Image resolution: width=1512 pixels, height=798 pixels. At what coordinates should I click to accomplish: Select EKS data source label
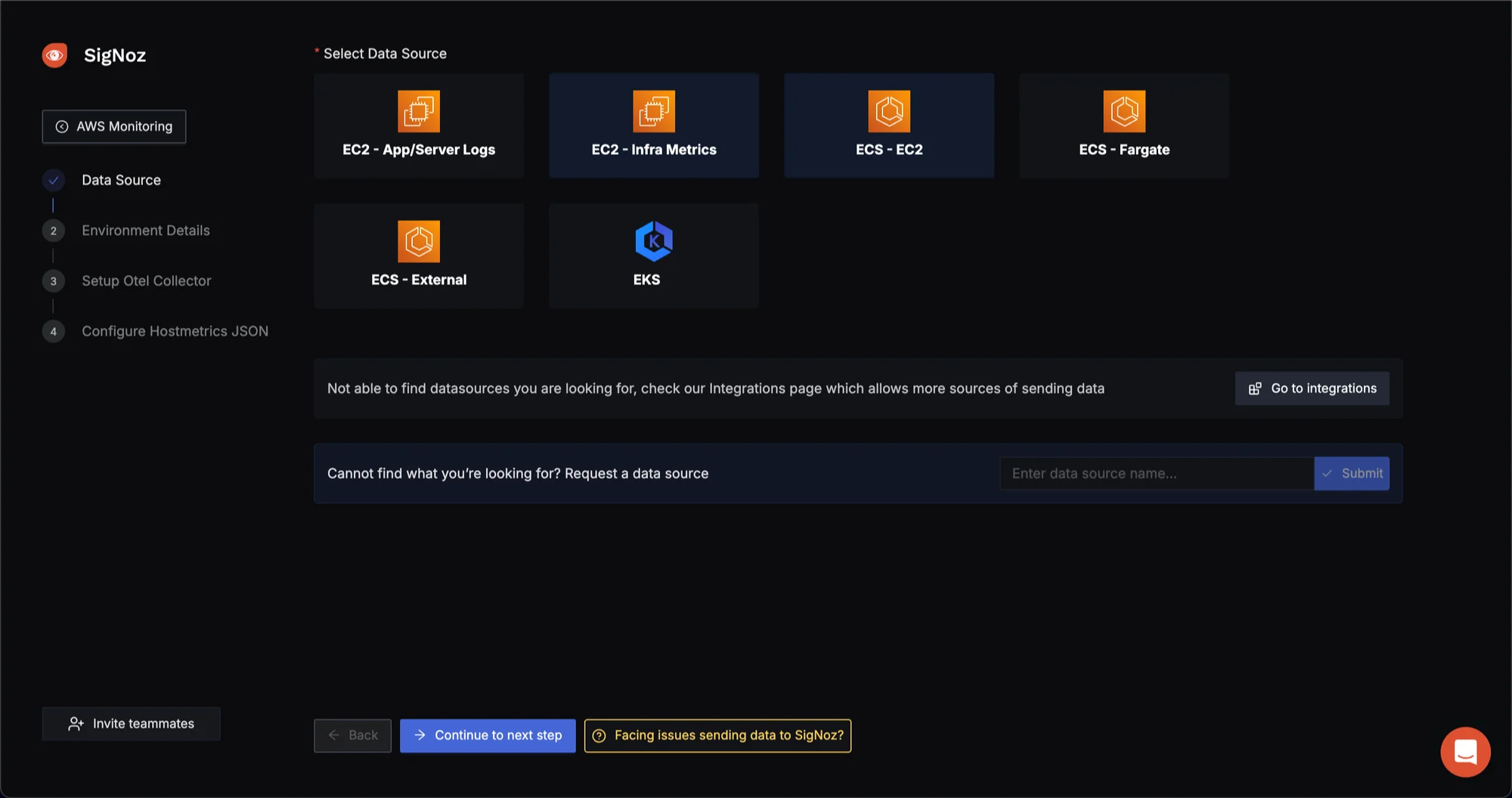click(x=646, y=280)
